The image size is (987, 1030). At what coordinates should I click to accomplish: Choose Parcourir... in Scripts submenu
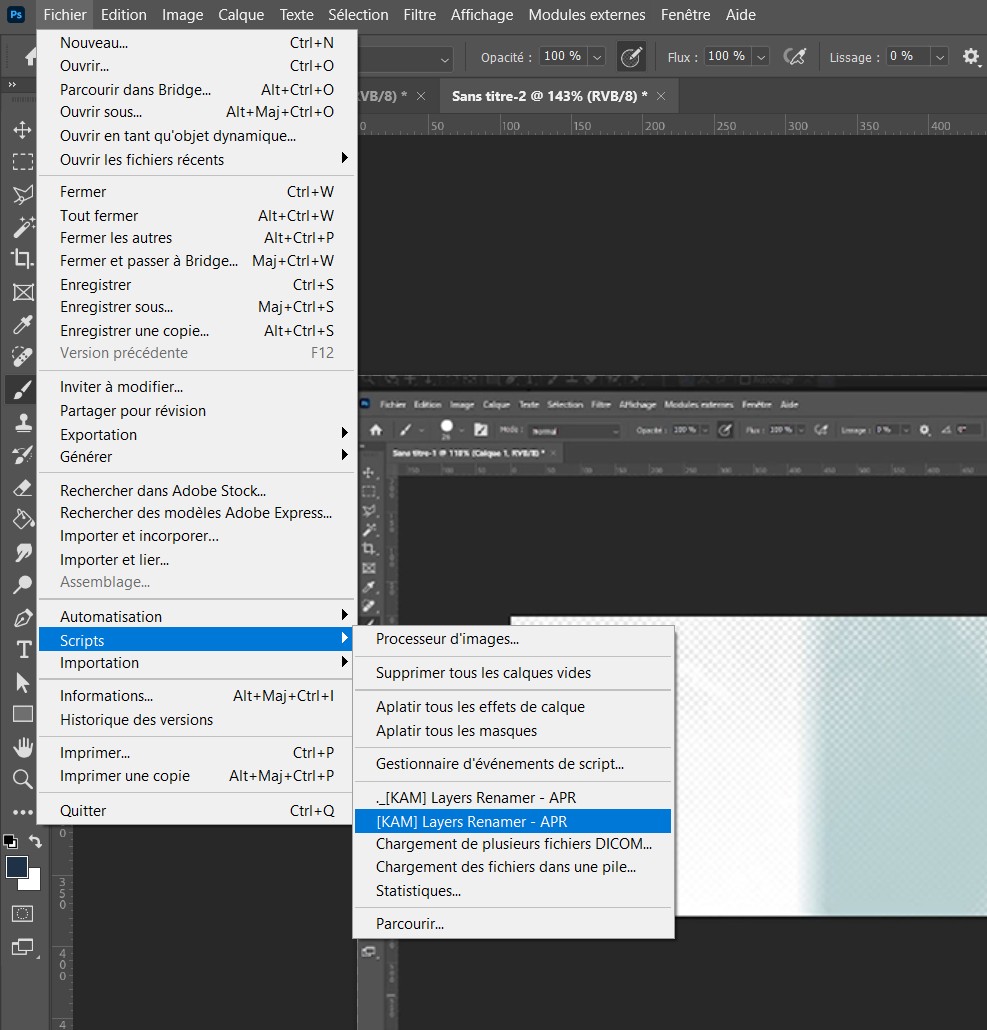click(513, 924)
